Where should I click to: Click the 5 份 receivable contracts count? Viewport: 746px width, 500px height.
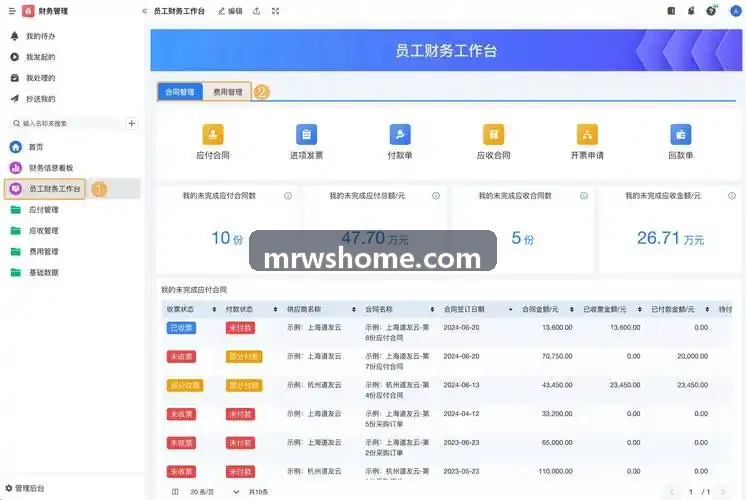[x=522, y=238]
